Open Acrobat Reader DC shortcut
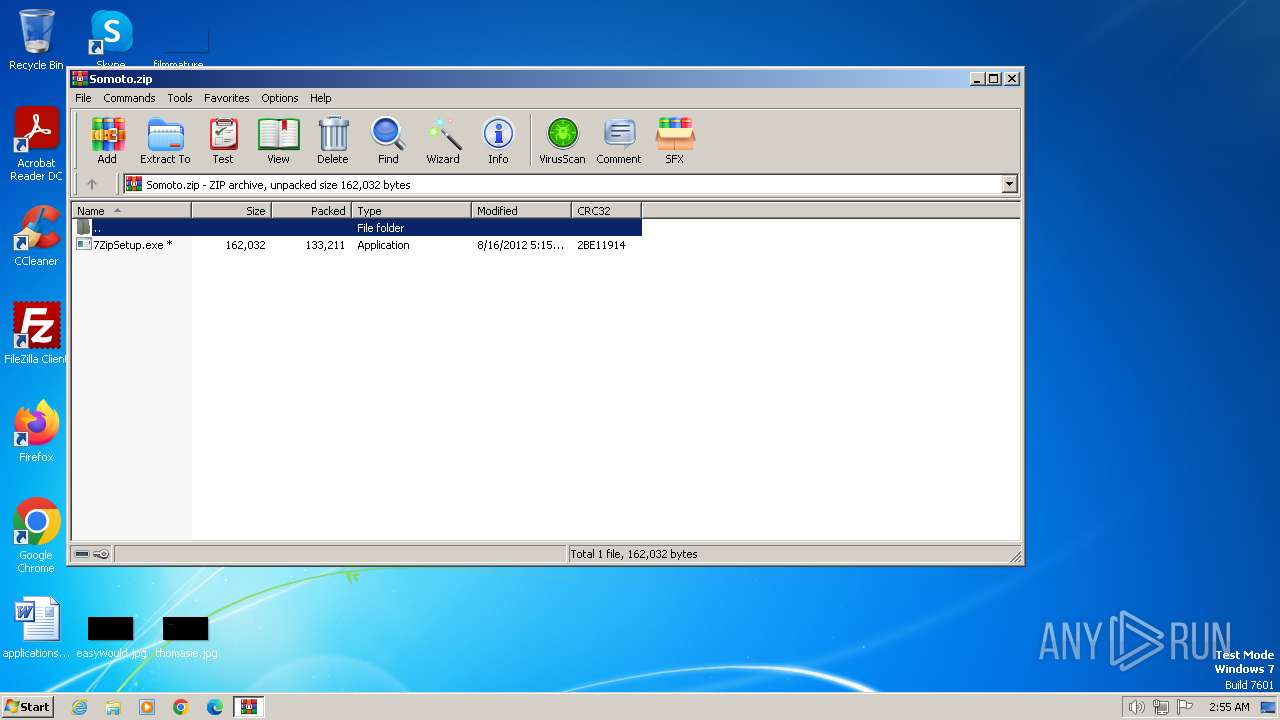Image resolution: width=1280 pixels, height=720 pixels. coord(36,145)
